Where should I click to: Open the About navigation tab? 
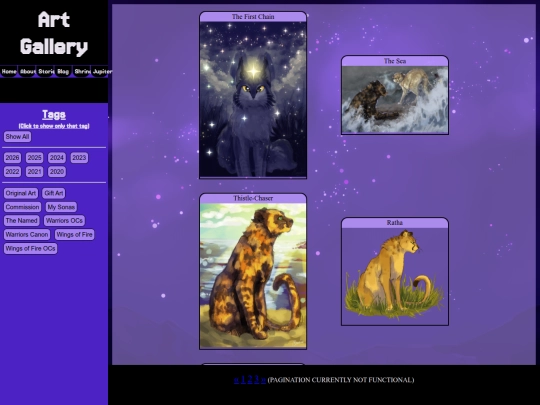point(27,72)
